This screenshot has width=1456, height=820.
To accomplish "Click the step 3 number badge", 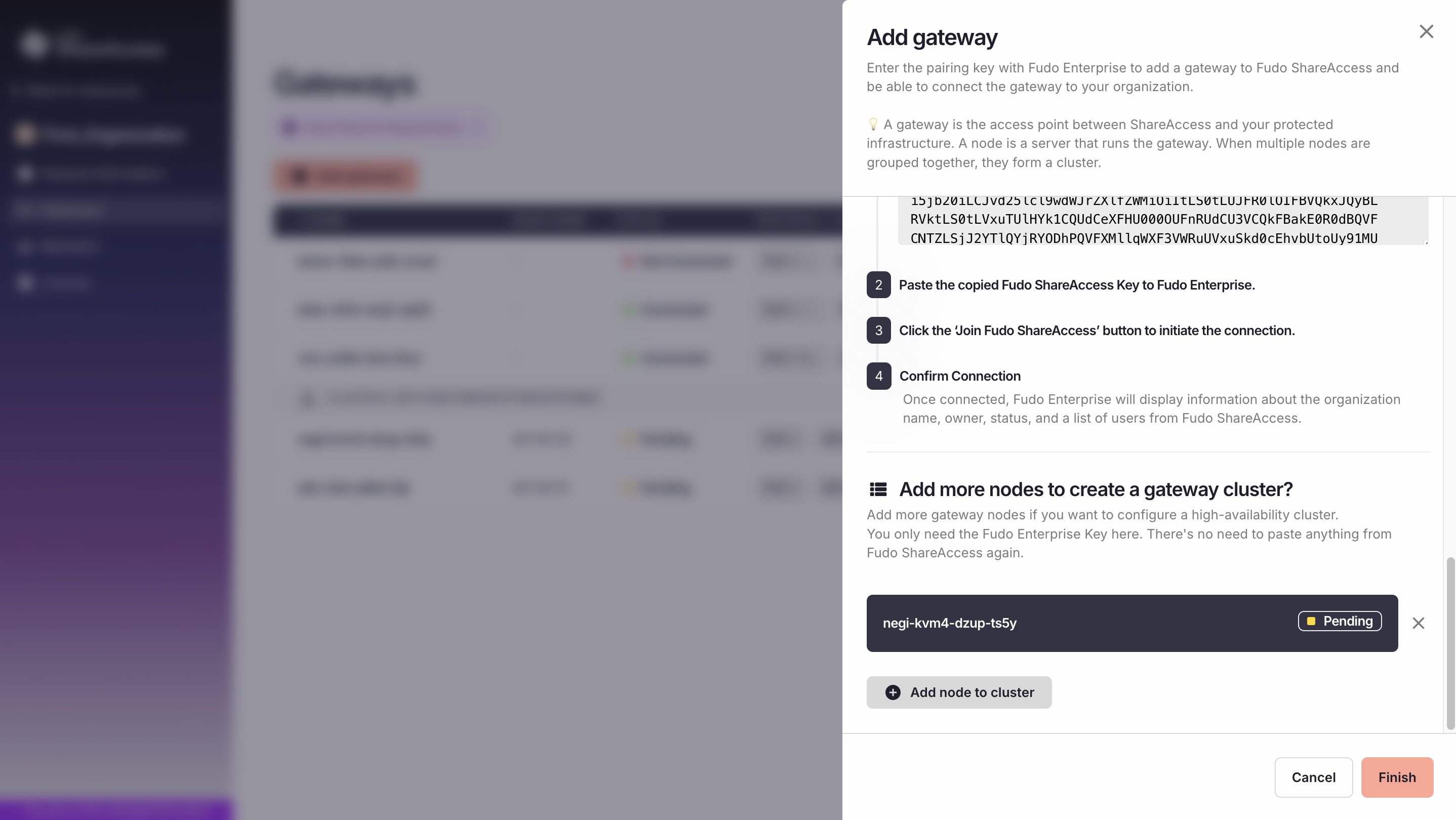I will click(878, 331).
